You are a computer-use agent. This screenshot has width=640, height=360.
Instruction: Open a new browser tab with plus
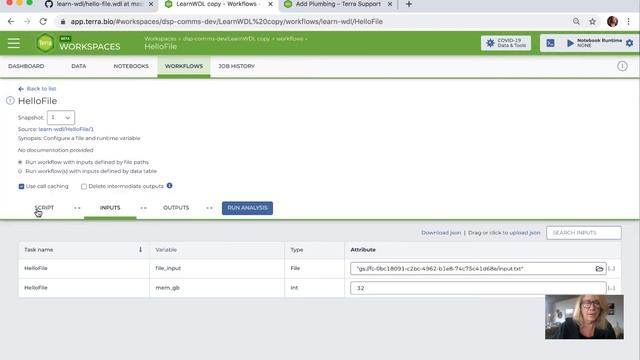point(409,4)
